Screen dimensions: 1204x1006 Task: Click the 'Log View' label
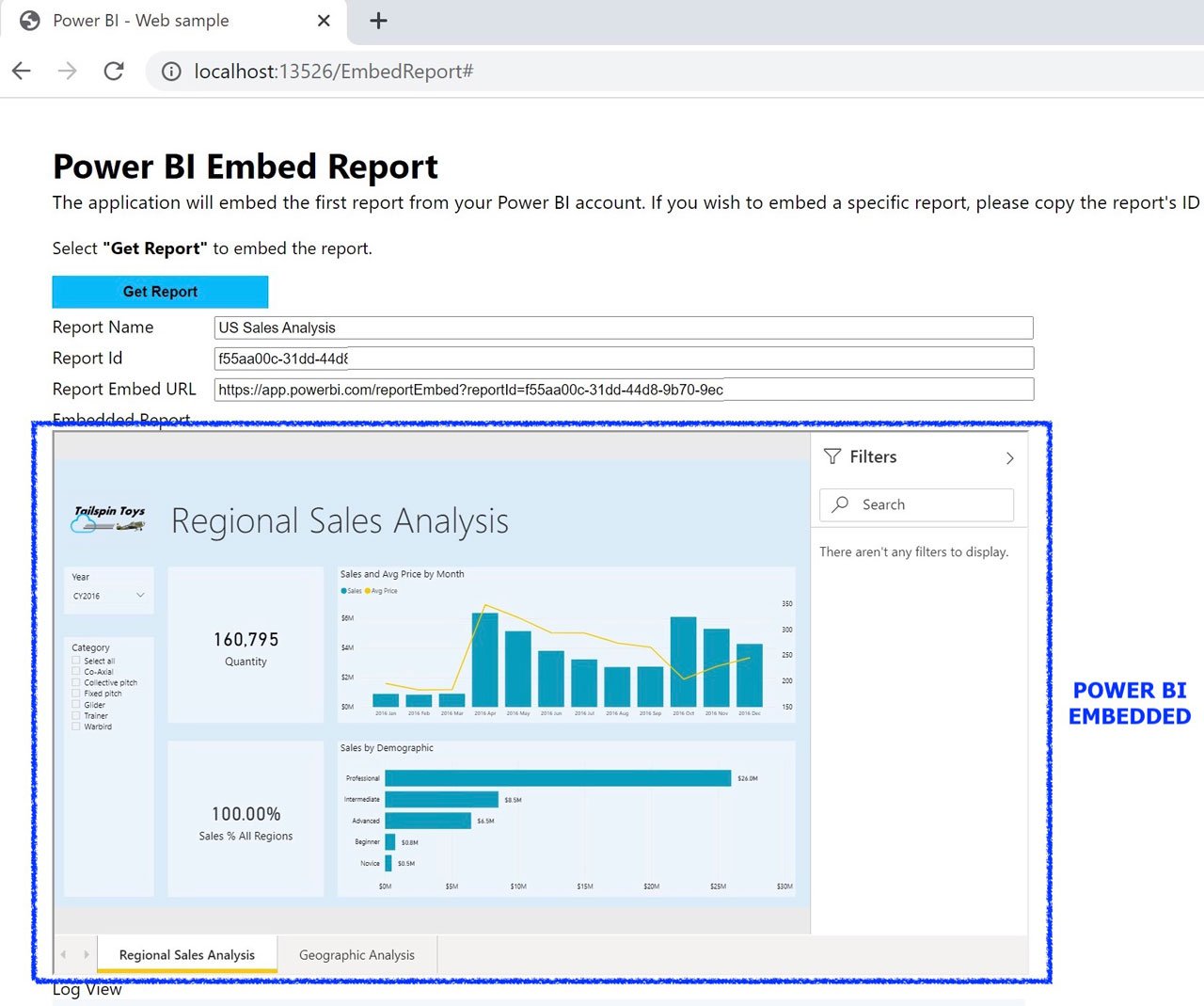pyautogui.click(x=87, y=990)
